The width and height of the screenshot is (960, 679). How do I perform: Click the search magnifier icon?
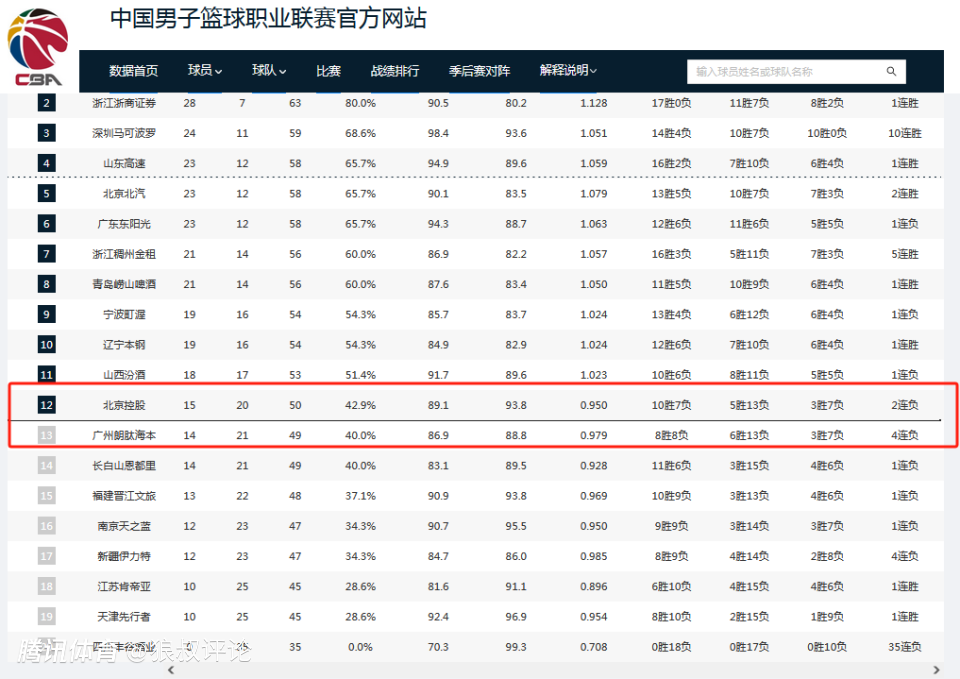coord(891,72)
